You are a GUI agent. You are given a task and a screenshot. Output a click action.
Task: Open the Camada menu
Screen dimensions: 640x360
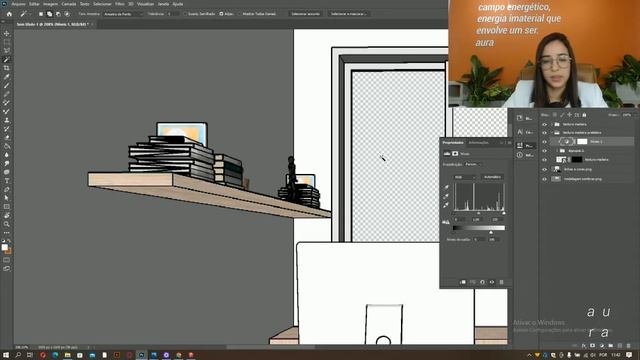[69, 4]
